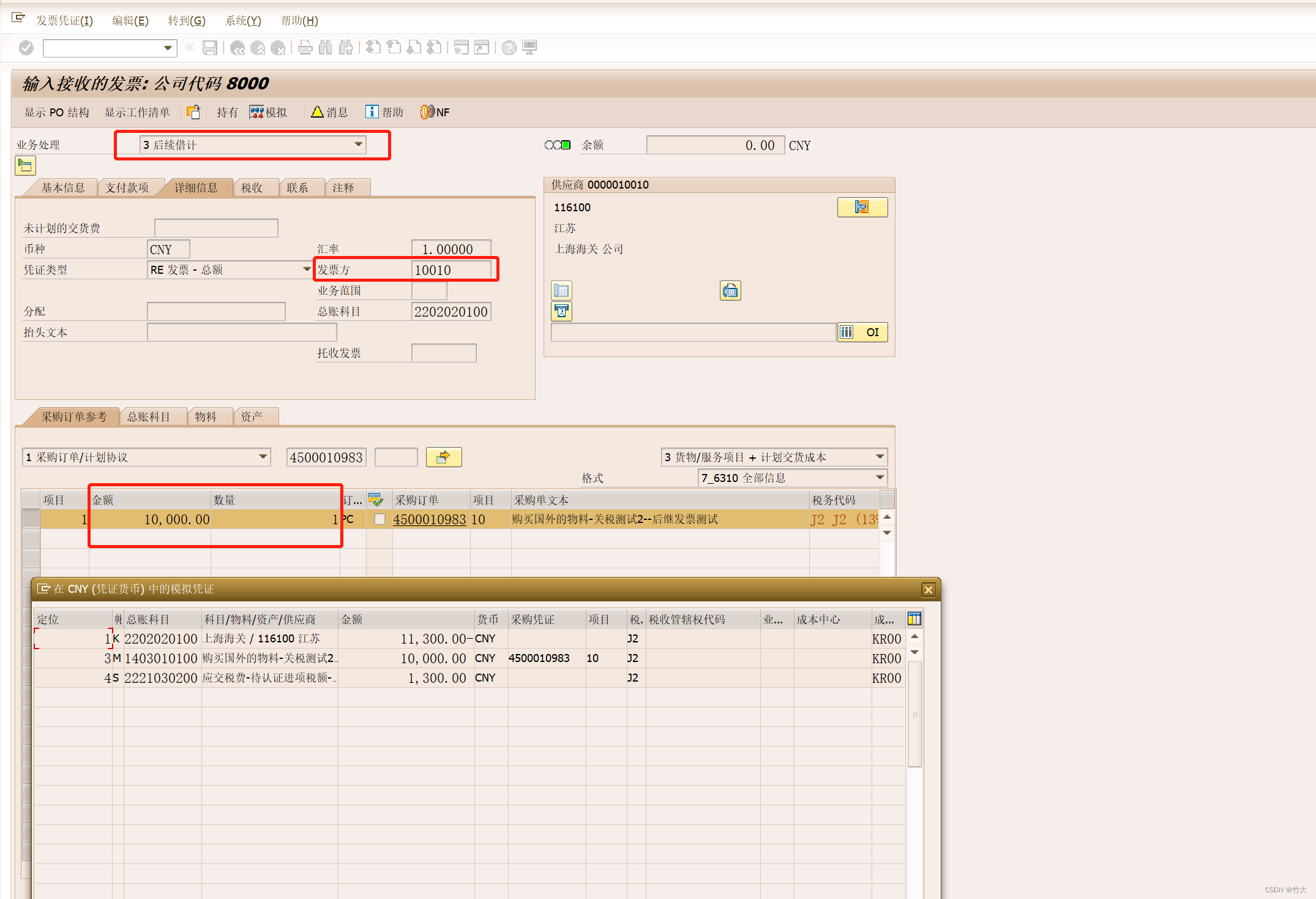Click the OI open items button
This screenshot has height=899, width=1316.
click(x=862, y=332)
